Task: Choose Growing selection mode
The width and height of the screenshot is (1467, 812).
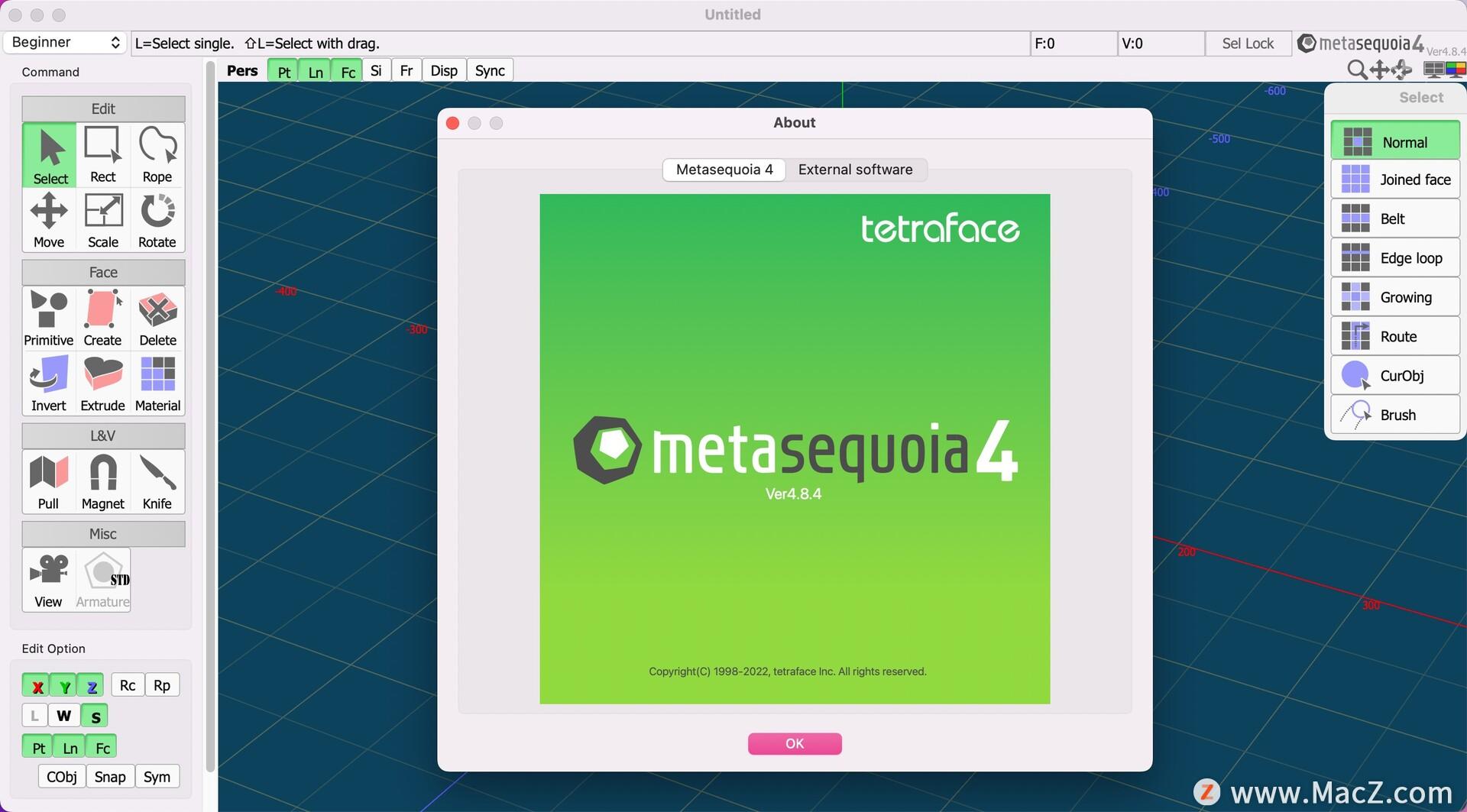Action: tap(1395, 297)
